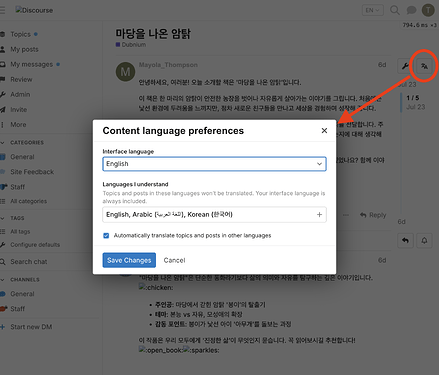This screenshot has width=439, height=375.
Task: Click the Languages I understand field
Action: pos(214,215)
